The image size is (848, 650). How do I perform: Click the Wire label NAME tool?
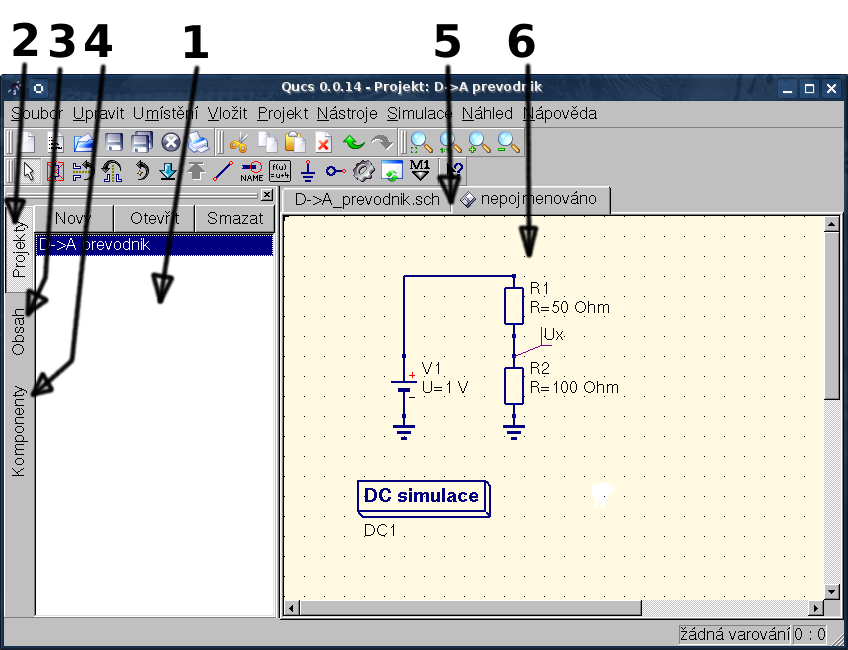click(252, 170)
